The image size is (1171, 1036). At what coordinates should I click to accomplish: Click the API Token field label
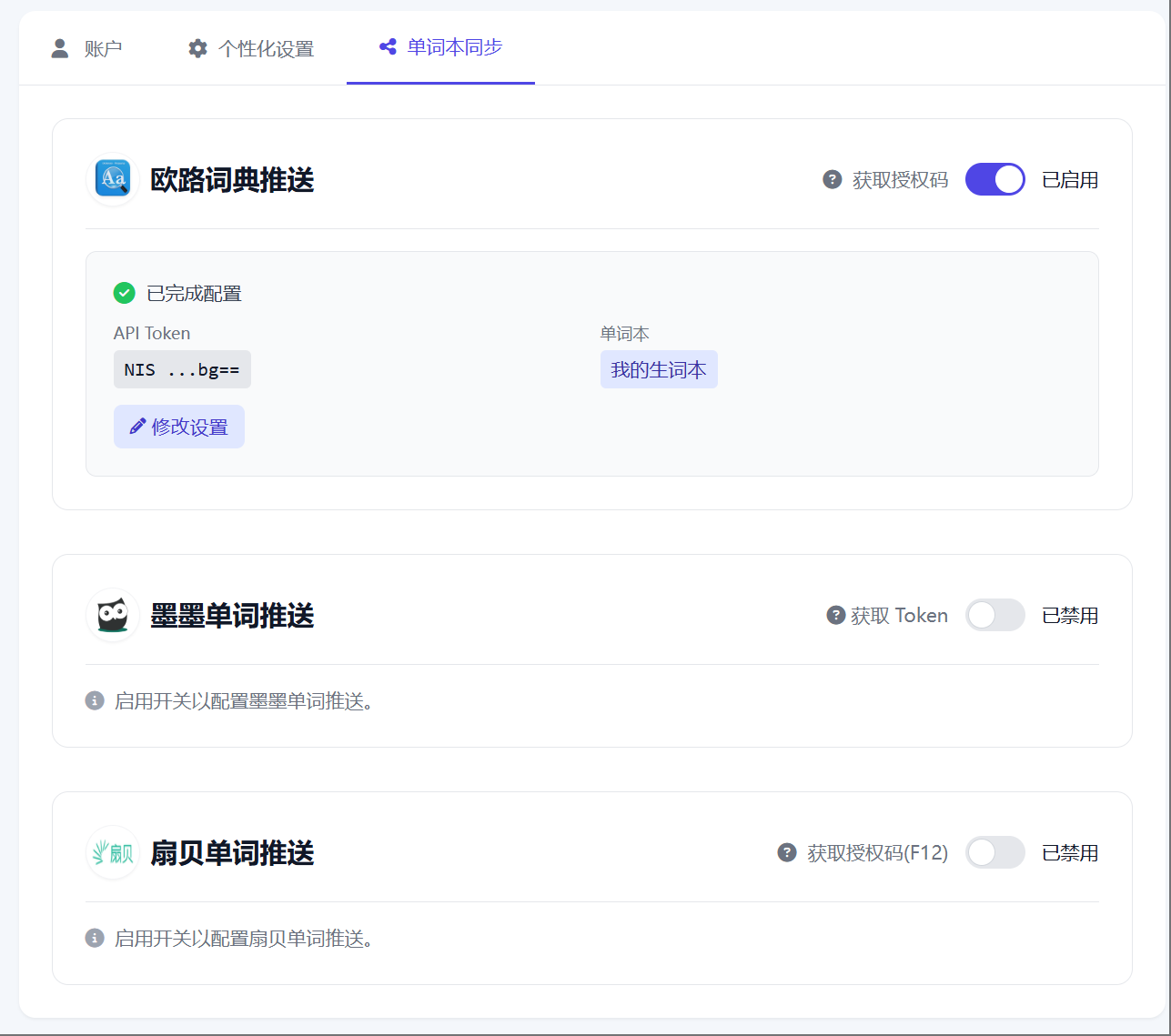click(152, 334)
